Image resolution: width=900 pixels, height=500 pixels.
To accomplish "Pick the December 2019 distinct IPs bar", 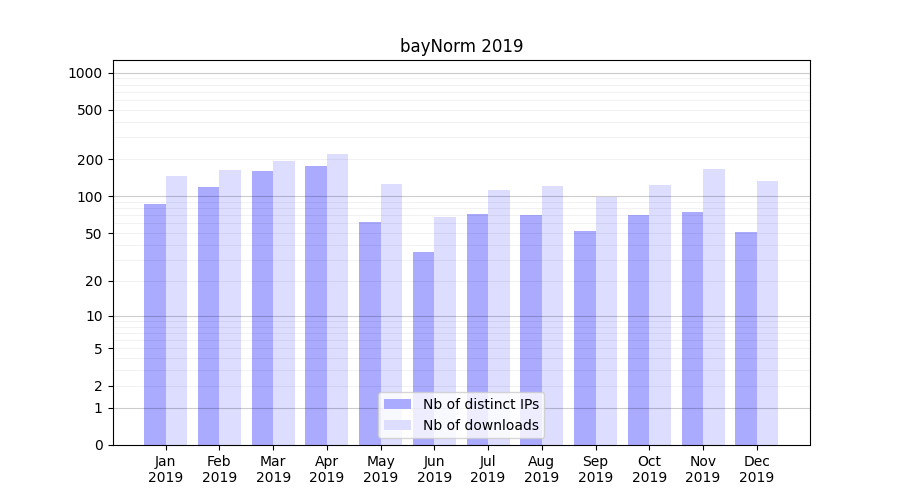I will point(746,338).
